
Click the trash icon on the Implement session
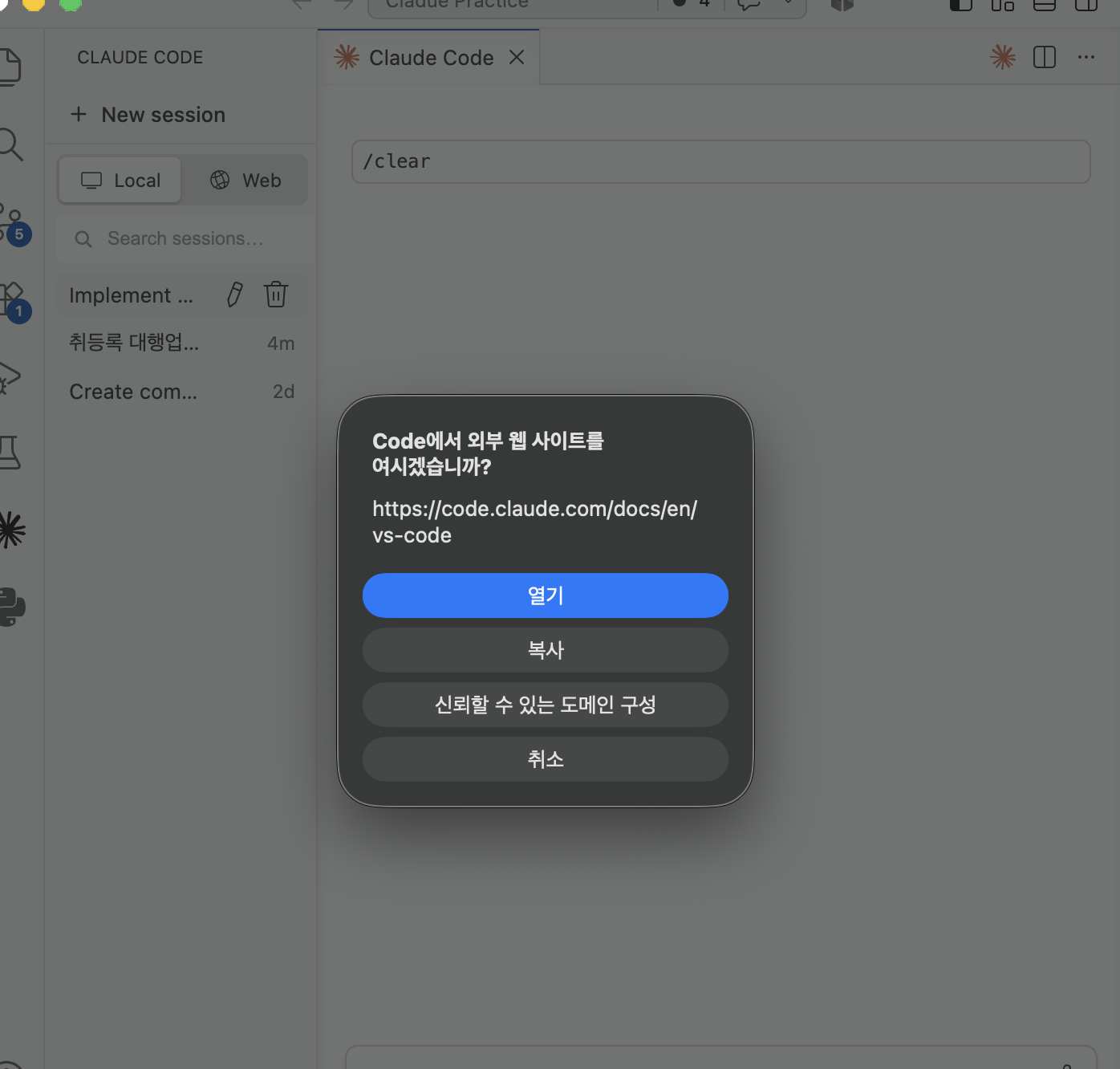click(x=276, y=295)
